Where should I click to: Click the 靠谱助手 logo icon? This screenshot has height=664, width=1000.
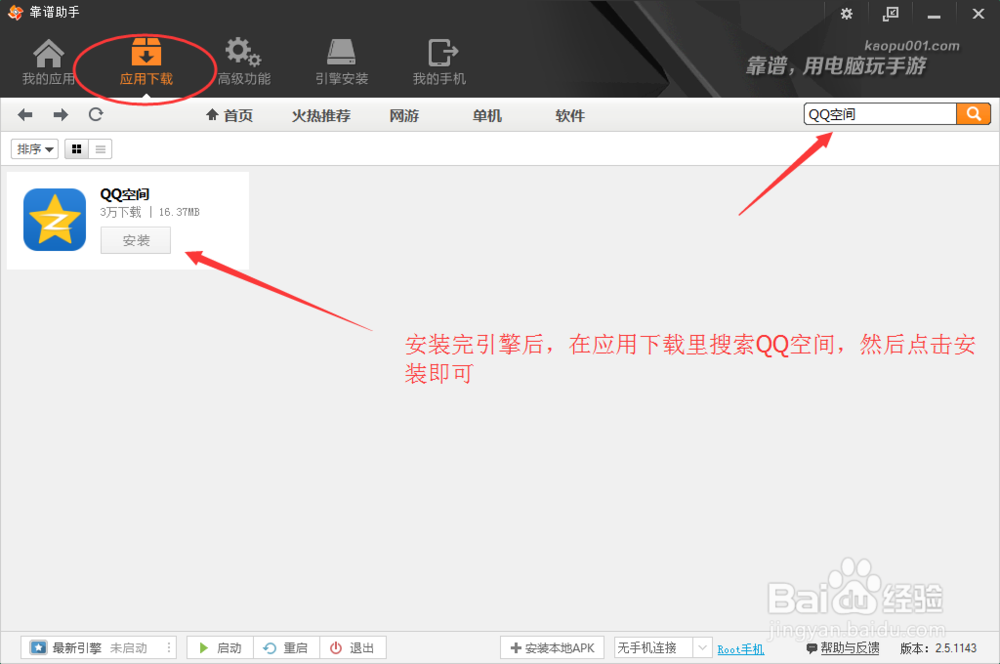click(x=15, y=12)
